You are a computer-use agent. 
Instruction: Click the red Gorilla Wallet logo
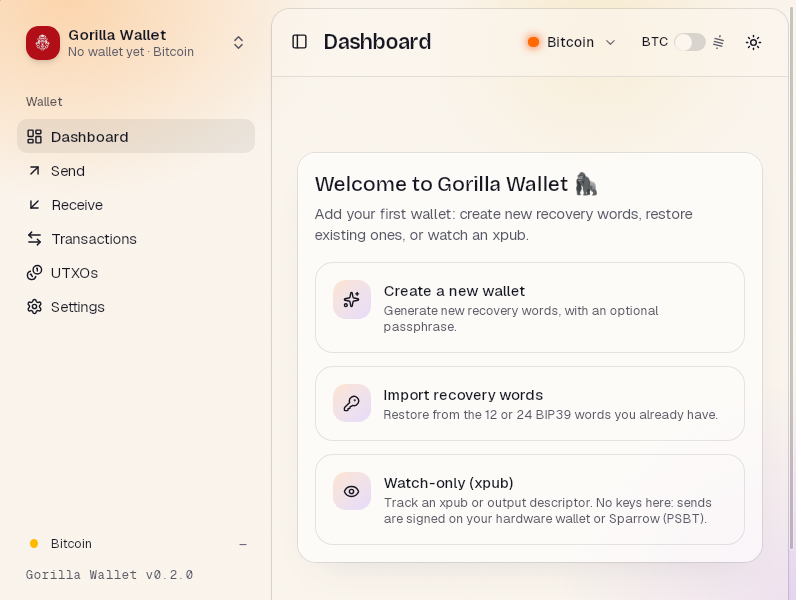[43, 43]
